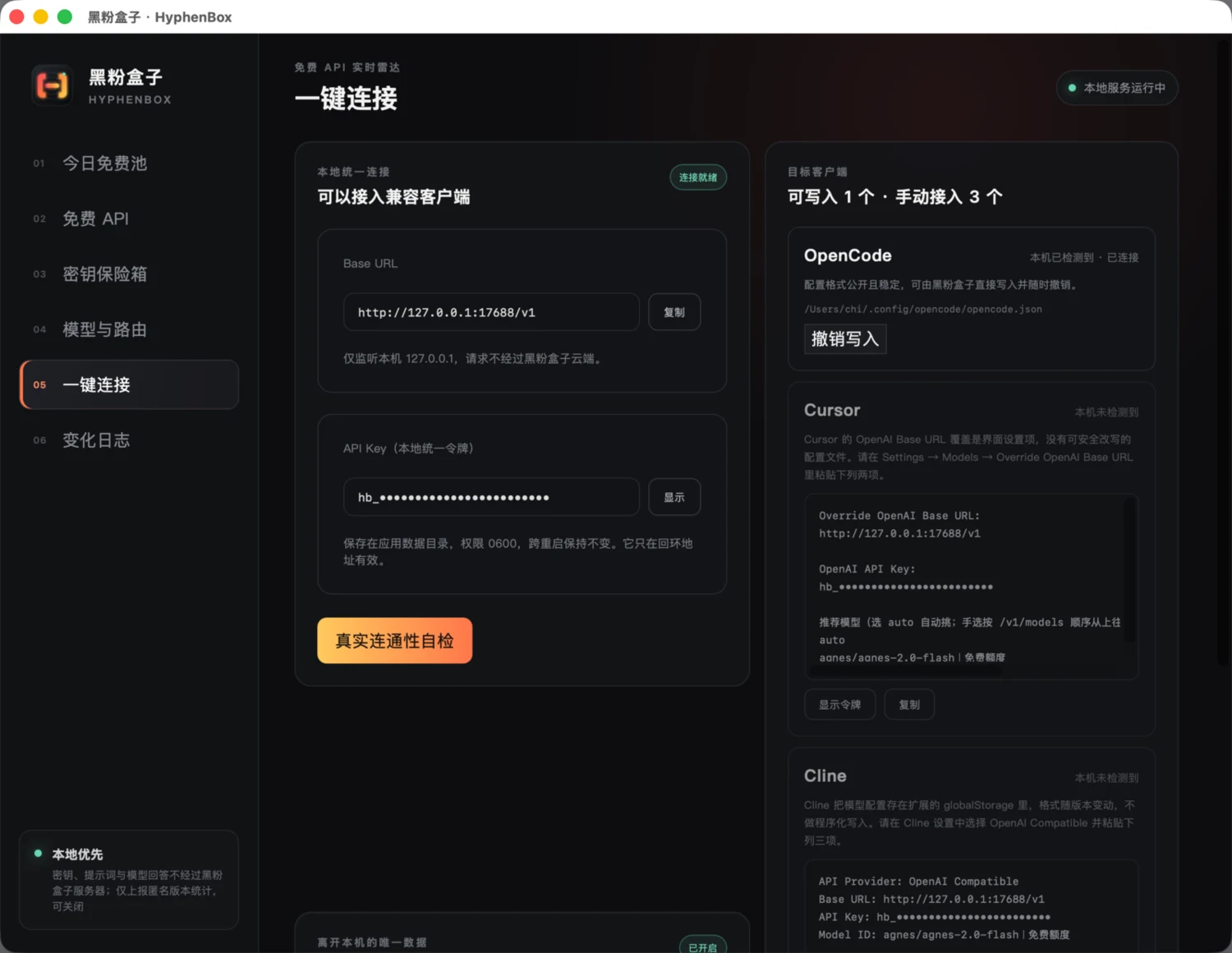Click the Base URL field
Viewport: 1232px width, 953px height.
coord(491,312)
